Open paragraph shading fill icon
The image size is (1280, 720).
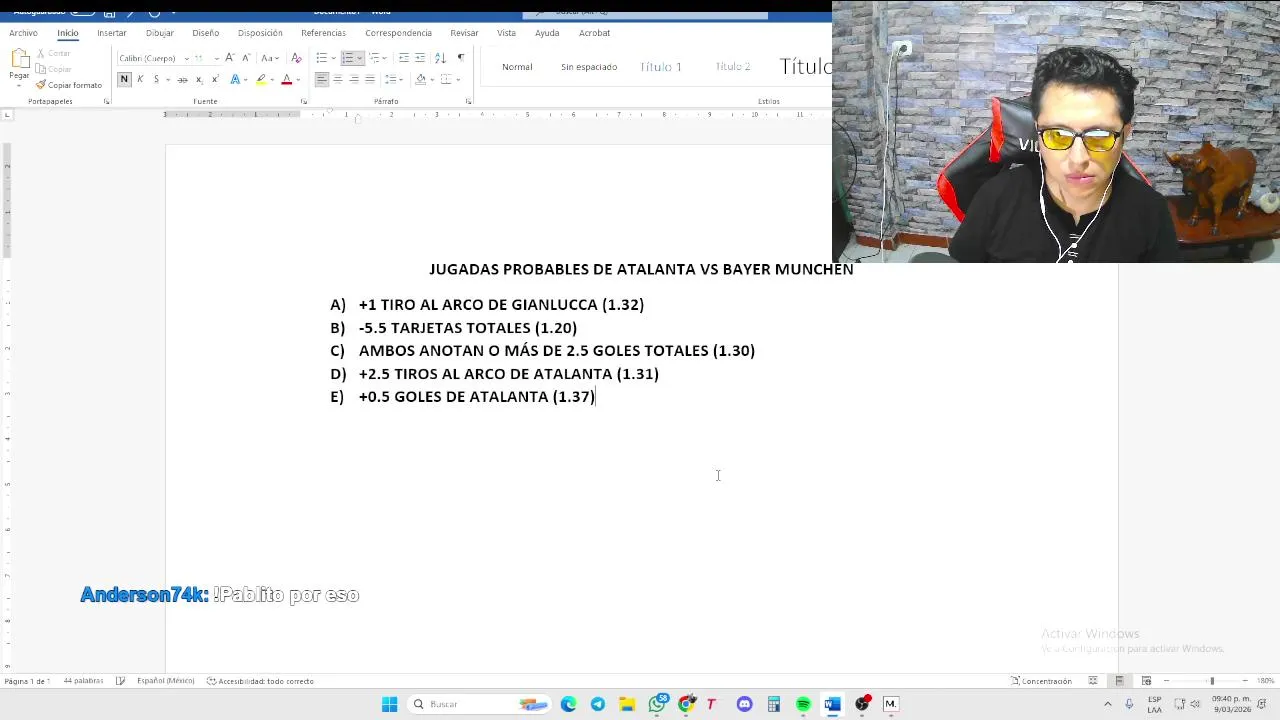[420, 79]
